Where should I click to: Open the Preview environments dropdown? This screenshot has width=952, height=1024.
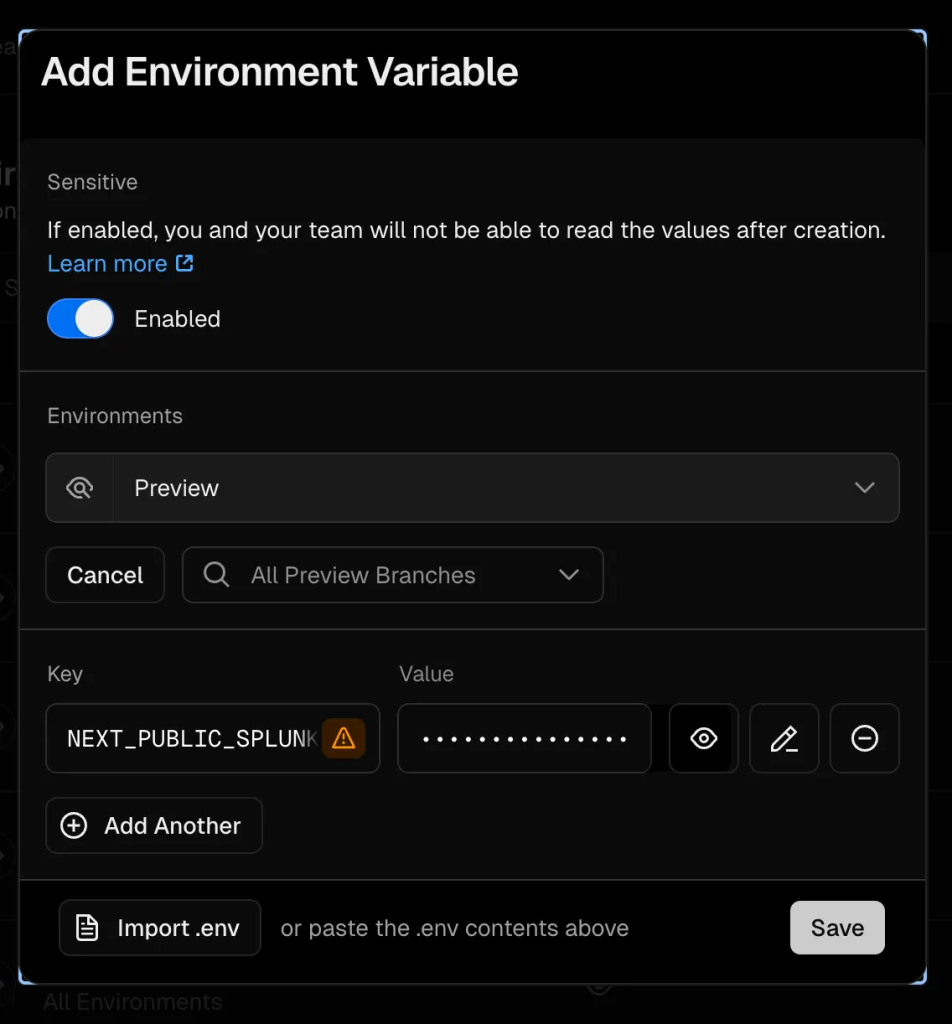[505, 488]
